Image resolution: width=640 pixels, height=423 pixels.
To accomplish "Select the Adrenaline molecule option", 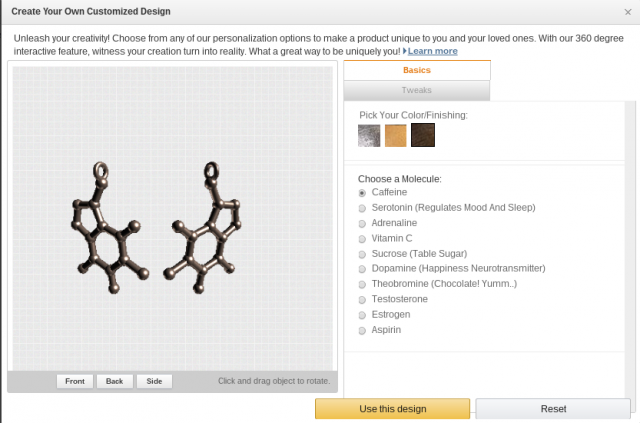I will tap(362, 223).
